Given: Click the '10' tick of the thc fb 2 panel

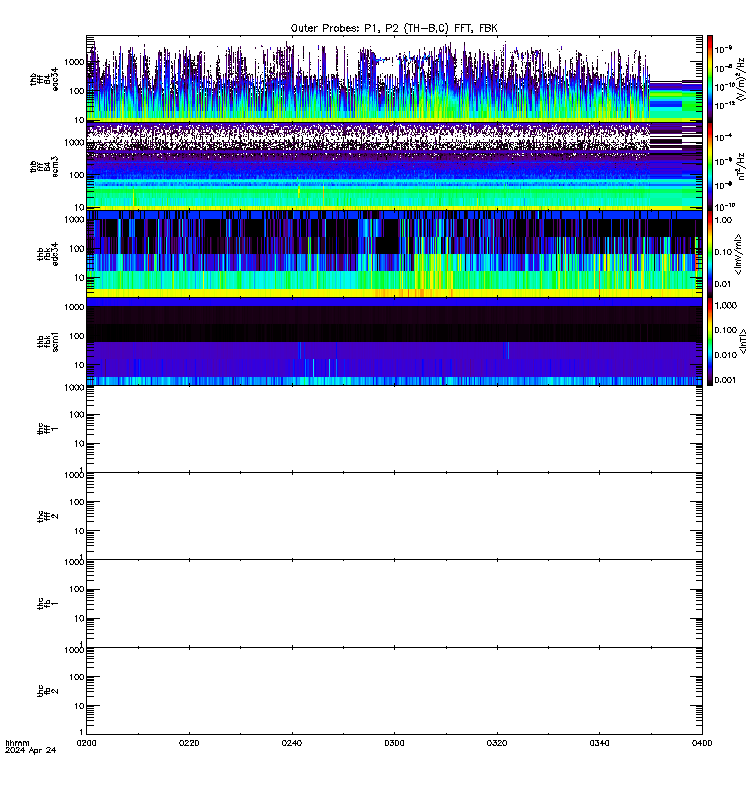Looking at the screenshot, I should 80,706.
